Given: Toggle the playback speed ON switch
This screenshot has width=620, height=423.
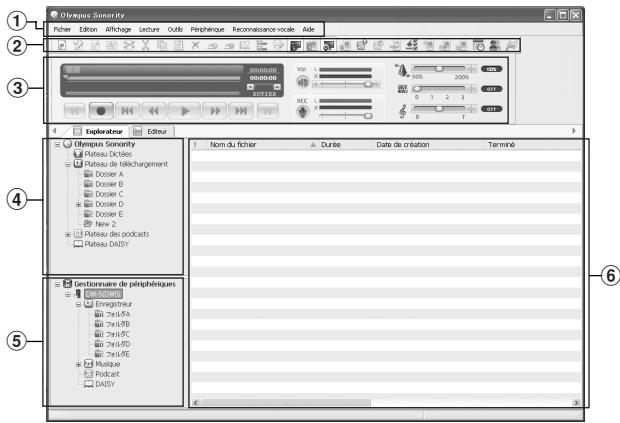Looking at the screenshot, I should pyautogui.click(x=491, y=69).
